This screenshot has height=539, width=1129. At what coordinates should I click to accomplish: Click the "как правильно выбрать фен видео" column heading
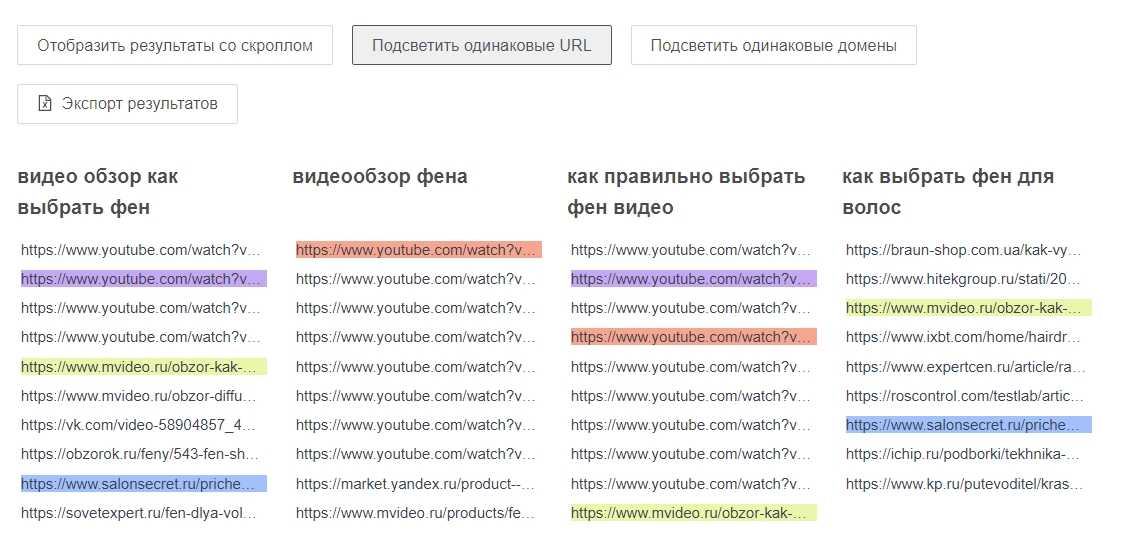point(685,192)
